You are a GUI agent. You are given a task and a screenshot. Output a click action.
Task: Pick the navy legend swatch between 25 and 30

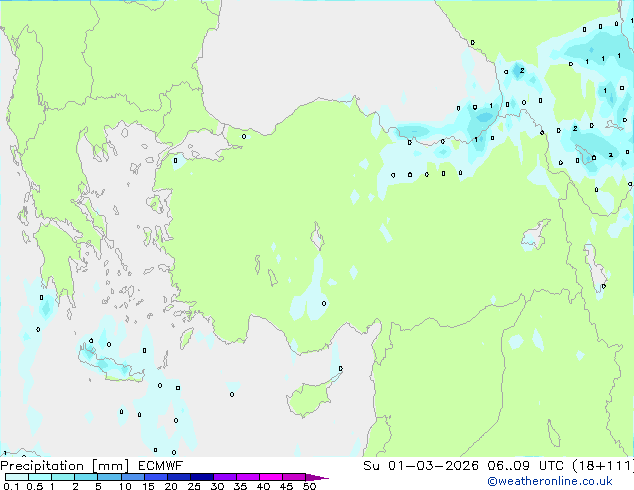(x=201, y=477)
